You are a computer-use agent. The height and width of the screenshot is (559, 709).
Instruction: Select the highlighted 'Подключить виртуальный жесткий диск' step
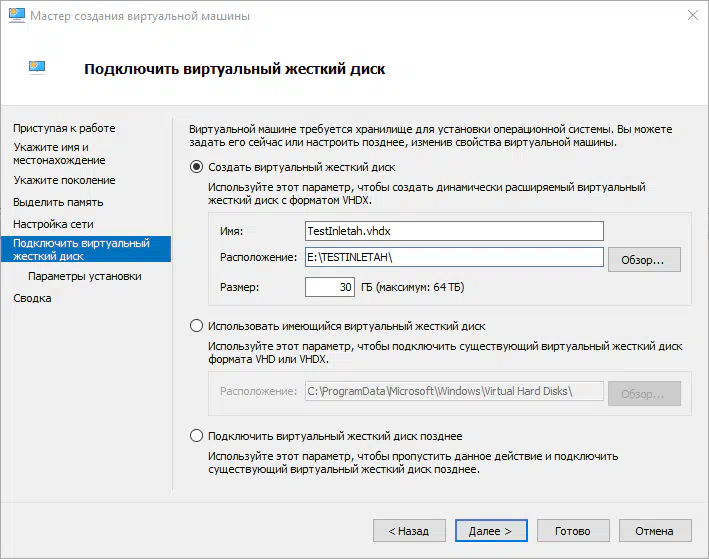(86, 249)
